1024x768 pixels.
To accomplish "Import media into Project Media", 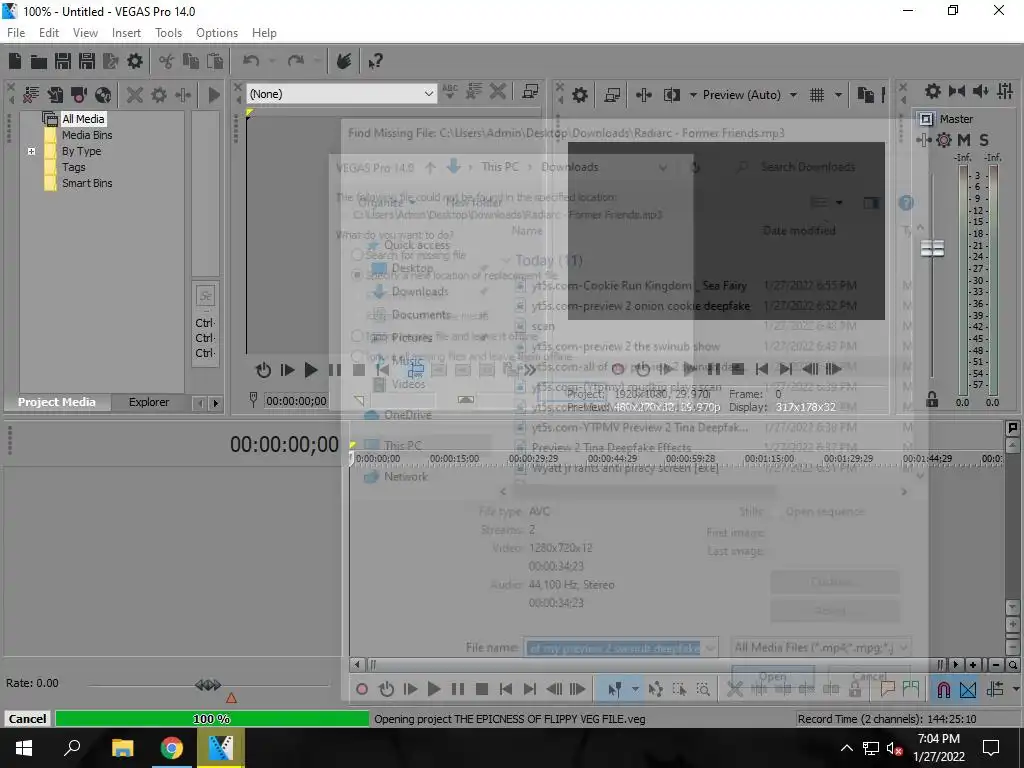I will coord(55,95).
